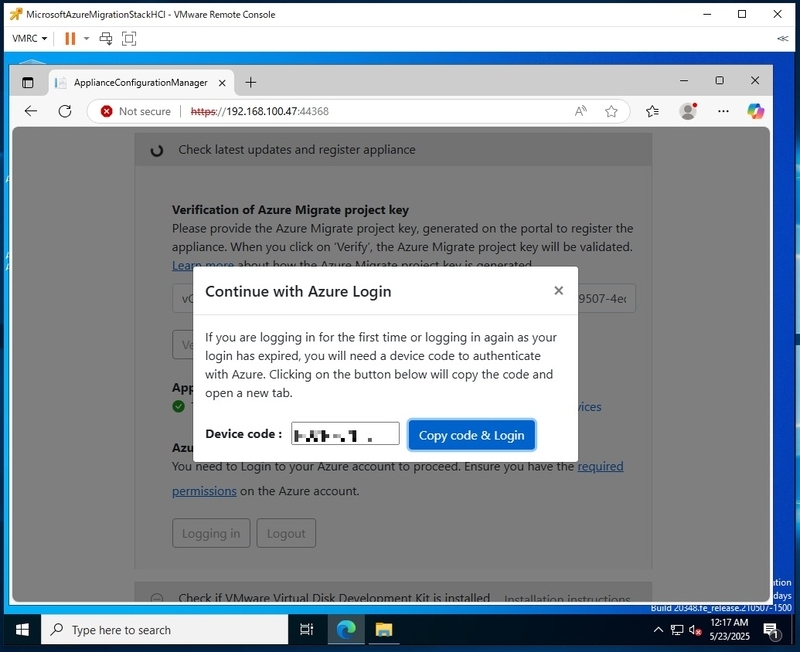Minimize the VMware Remote Console window
Viewport: 800px width, 652px height.
click(707, 14)
